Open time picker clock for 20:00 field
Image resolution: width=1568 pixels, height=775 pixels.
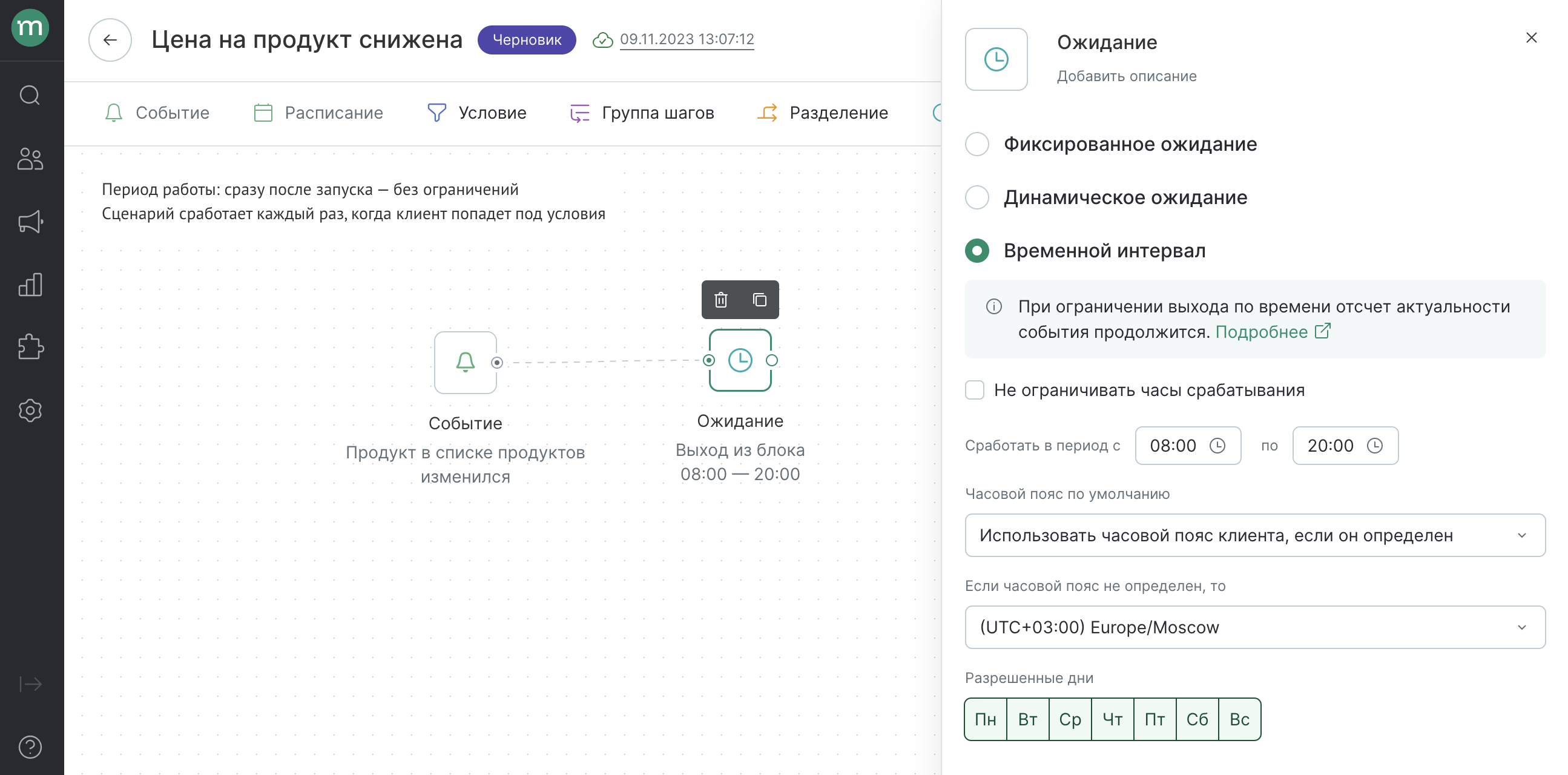(x=1375, y=446)
